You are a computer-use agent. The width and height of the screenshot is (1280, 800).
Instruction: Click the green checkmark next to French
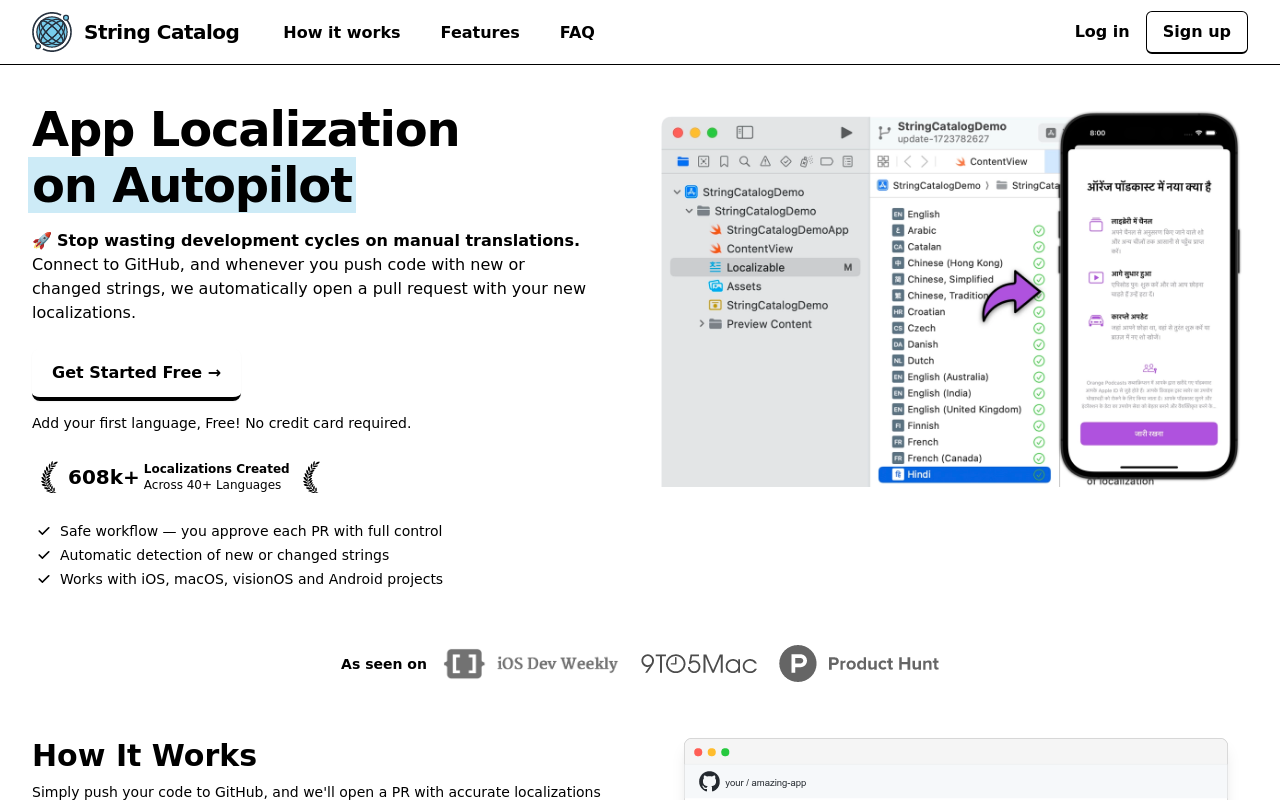tap(1039, 442)
